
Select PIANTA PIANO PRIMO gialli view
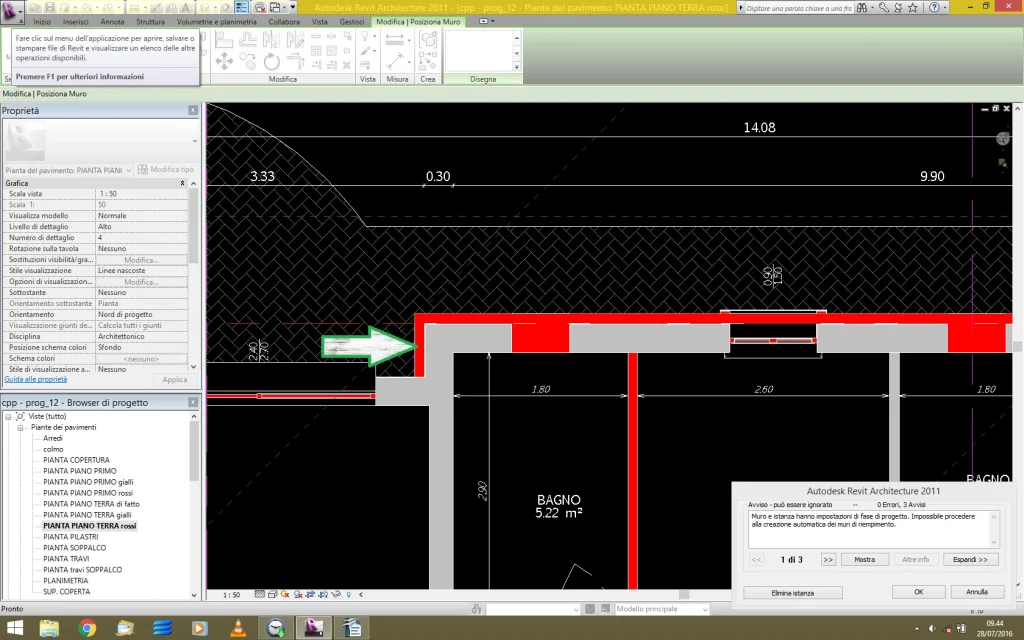(88, 482)
